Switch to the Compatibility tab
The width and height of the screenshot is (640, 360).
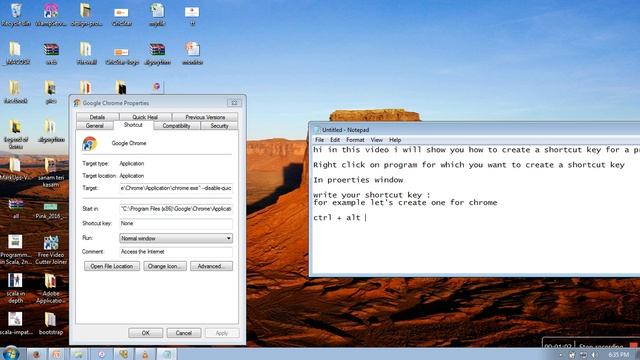(176, 126)
